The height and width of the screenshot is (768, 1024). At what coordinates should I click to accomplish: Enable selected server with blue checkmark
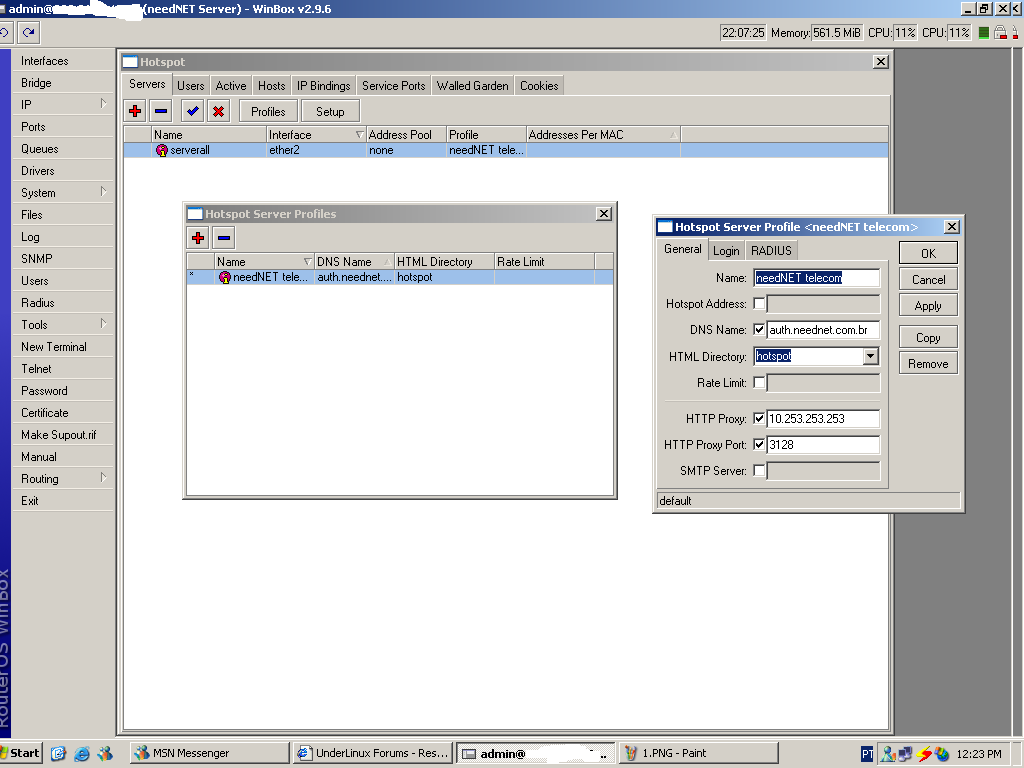click(x=193, y=111)
